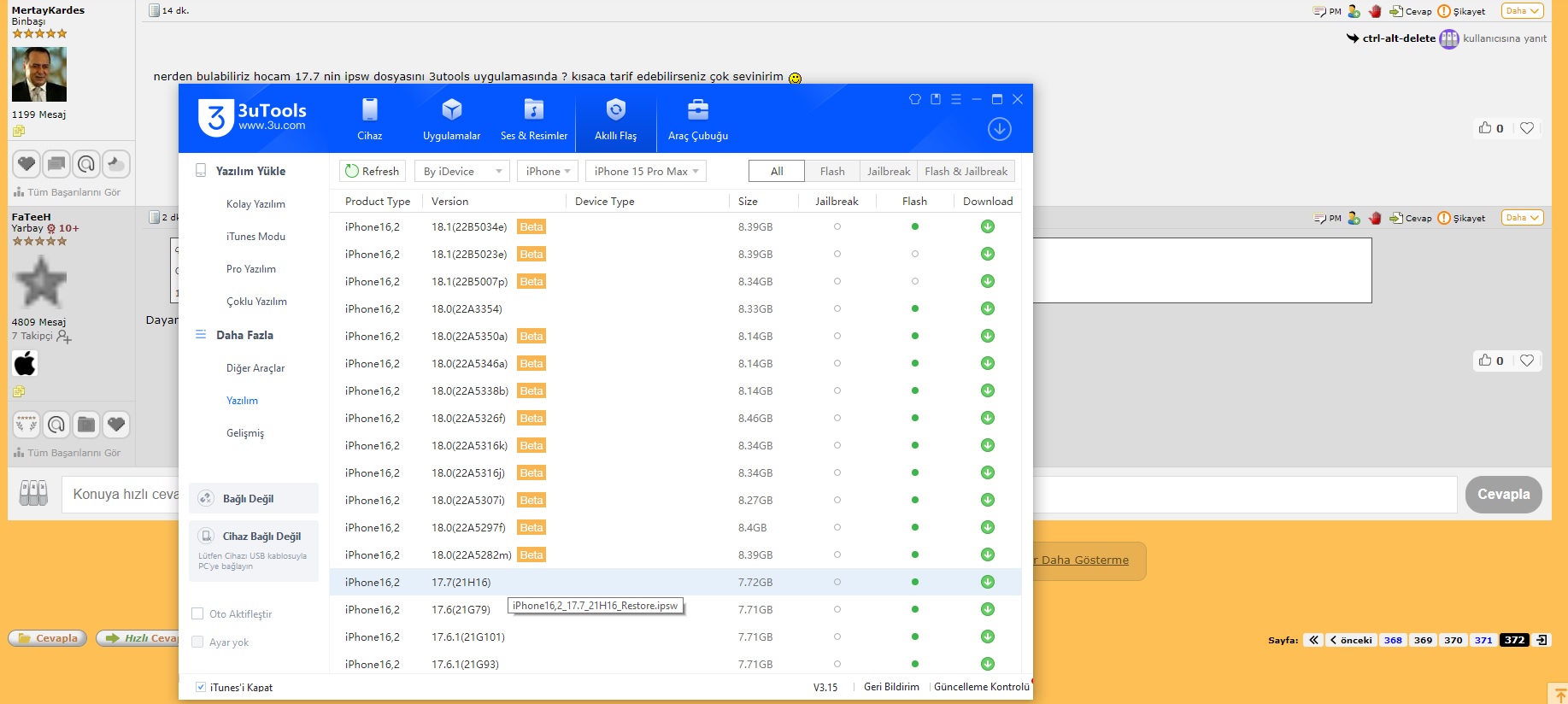Viewport: 1568px width, 704px height.
Task: Open Çoklu Yazılım in the sidebar
Action: click(256, 302)
